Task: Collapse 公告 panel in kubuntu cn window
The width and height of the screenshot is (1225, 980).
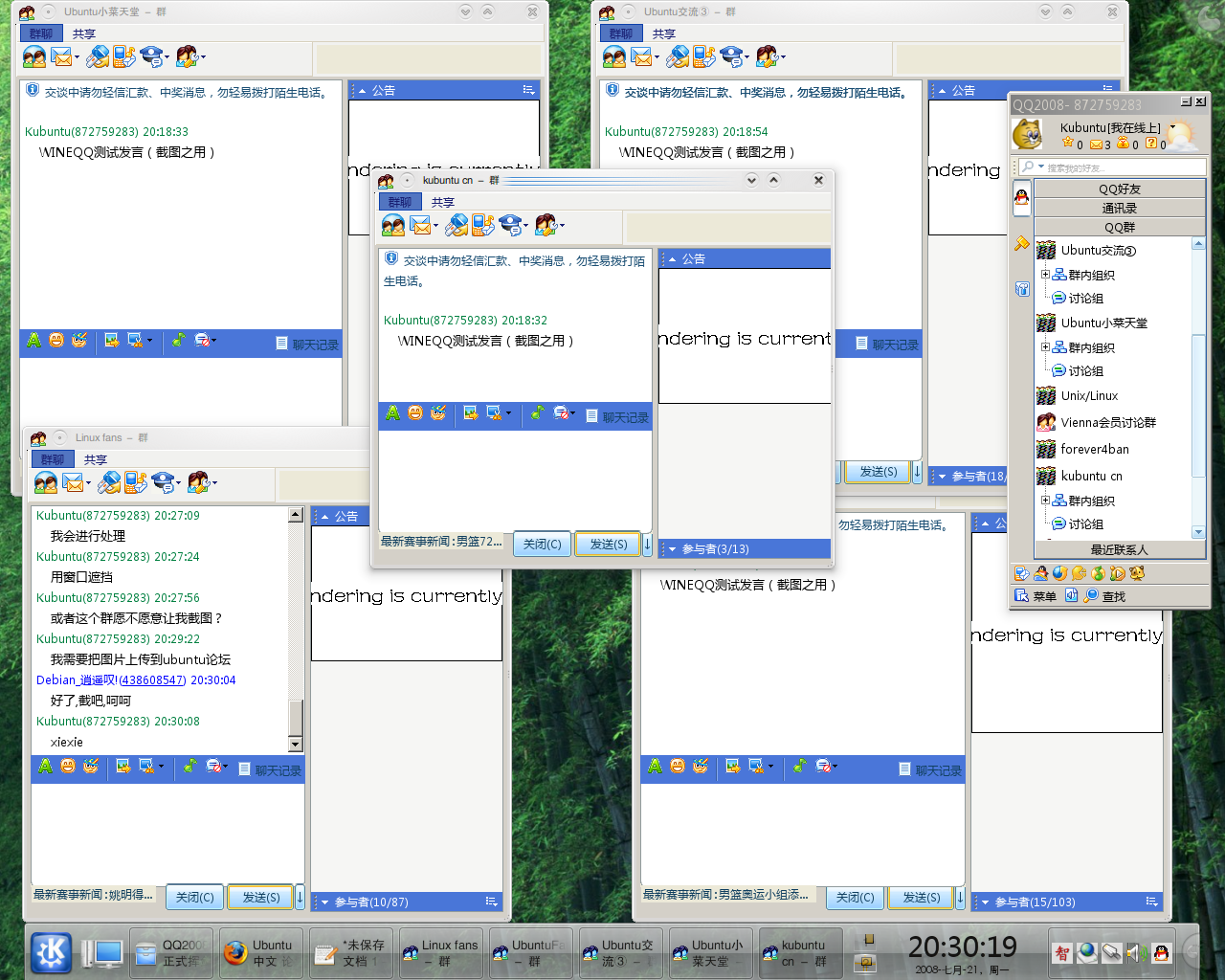Action: pos(672,259)
